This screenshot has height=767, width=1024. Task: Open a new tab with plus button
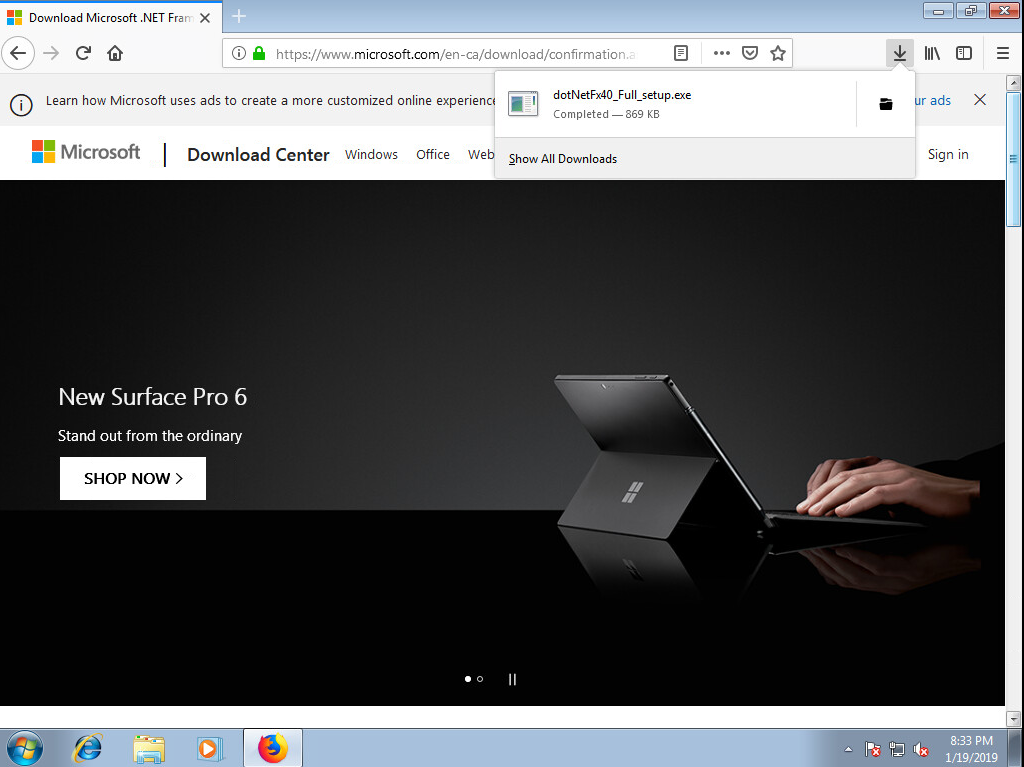tap(239, 16)
